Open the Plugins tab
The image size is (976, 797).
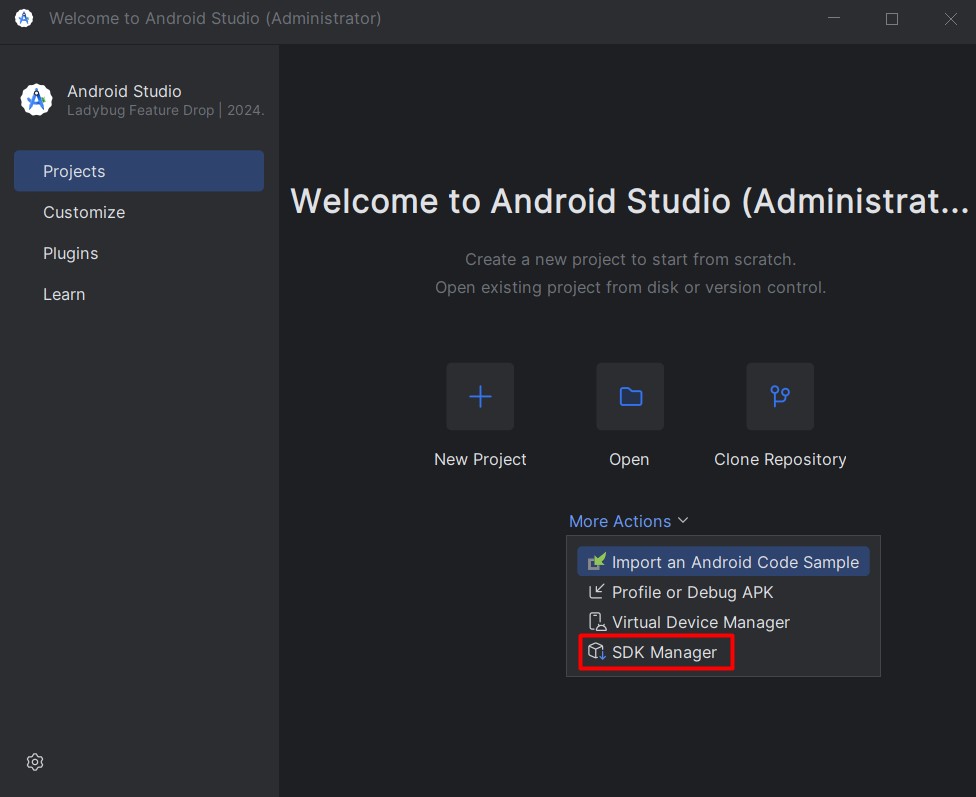[139, 253]
